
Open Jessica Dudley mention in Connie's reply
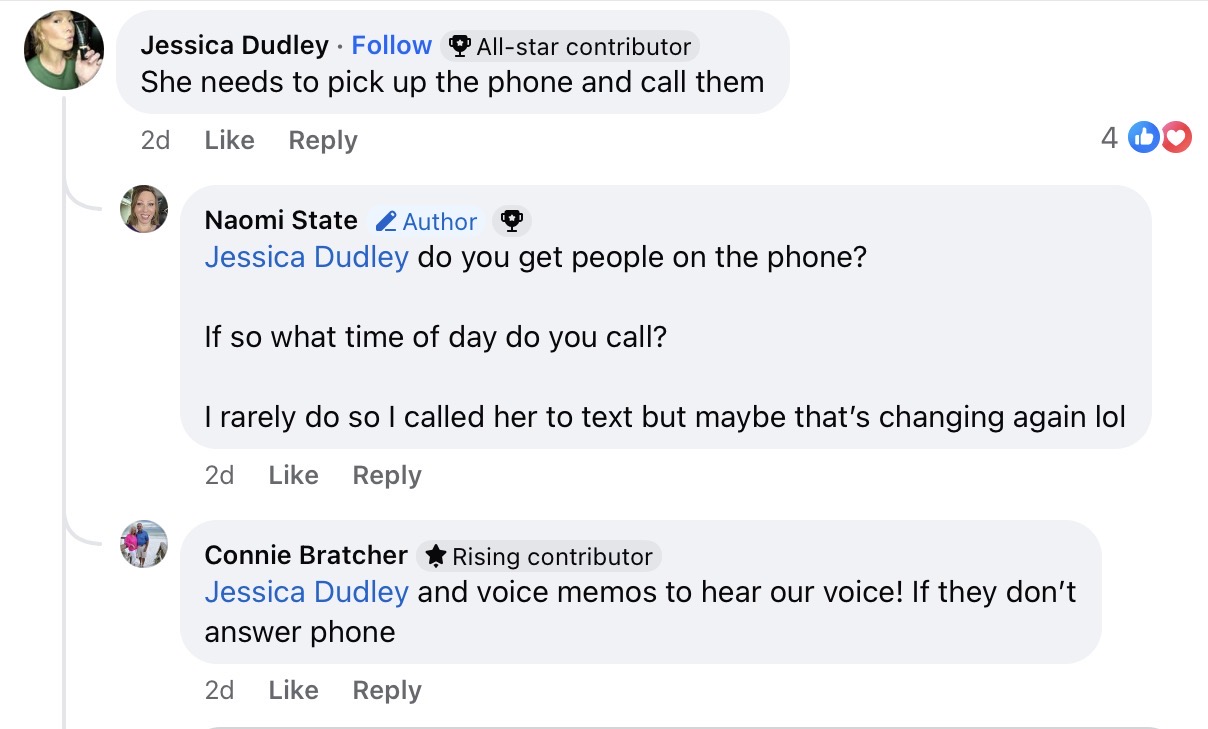(306, 592)
